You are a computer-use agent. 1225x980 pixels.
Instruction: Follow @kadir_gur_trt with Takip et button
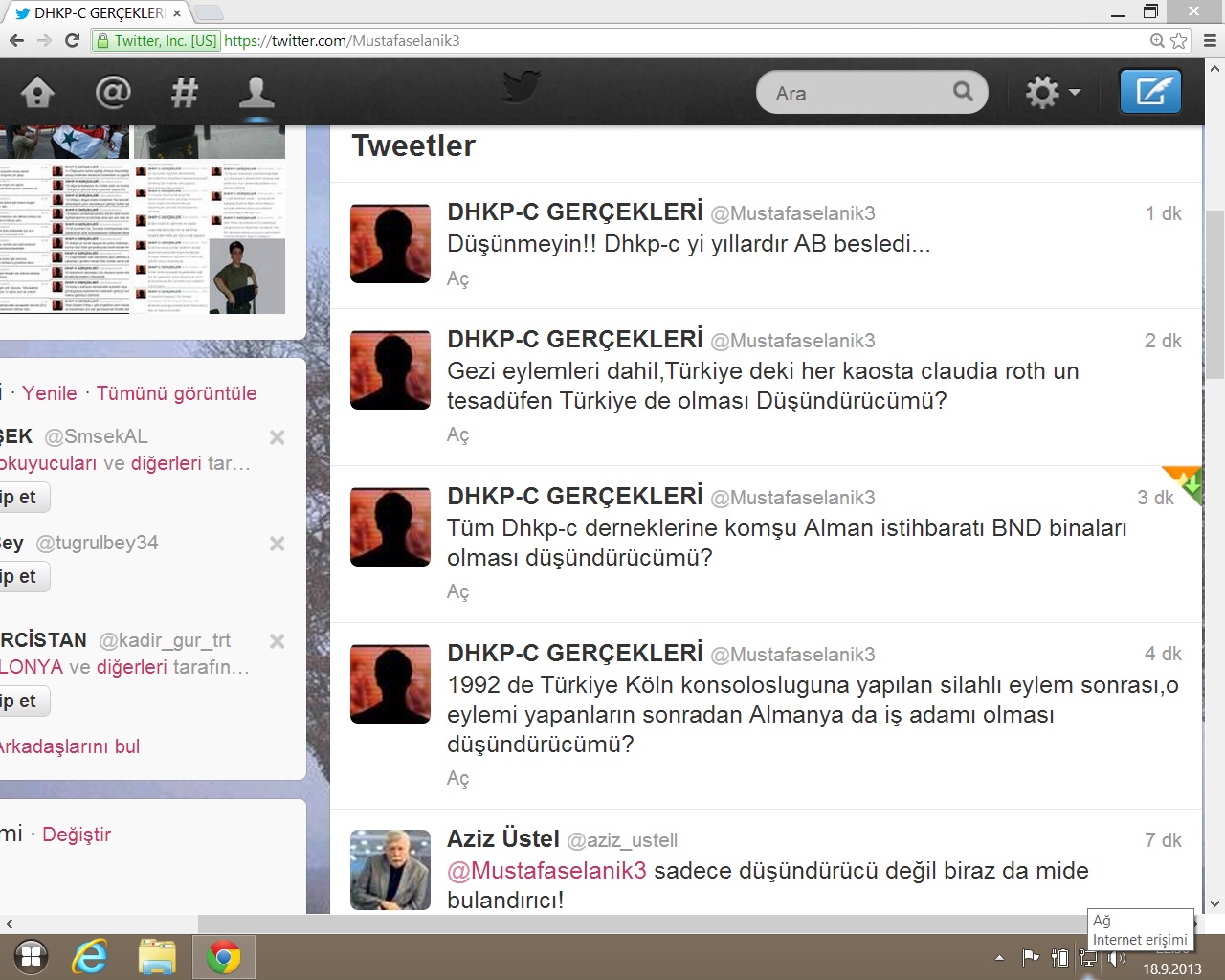tap(23, 702)
